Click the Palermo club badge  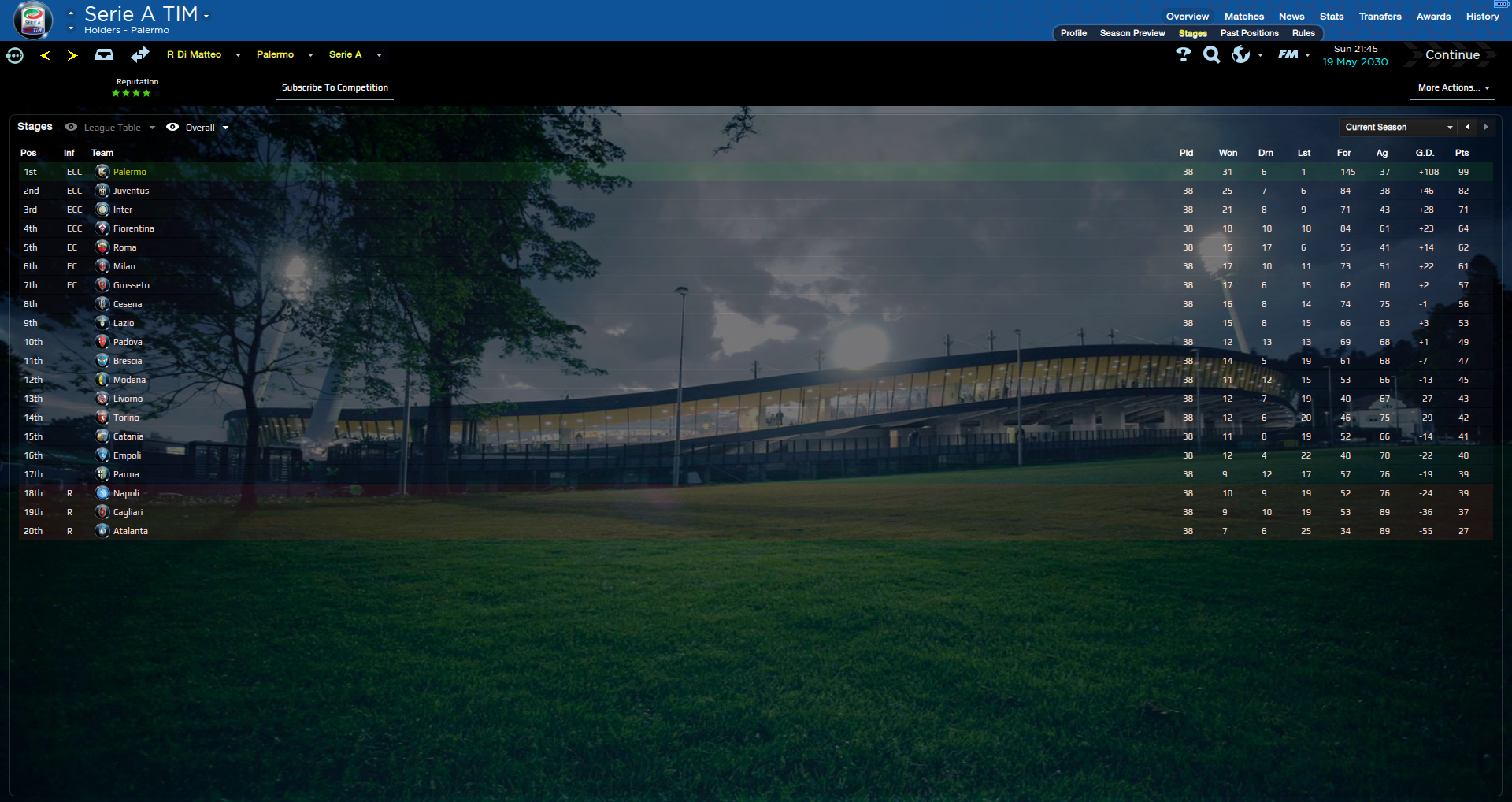(102, 172)
